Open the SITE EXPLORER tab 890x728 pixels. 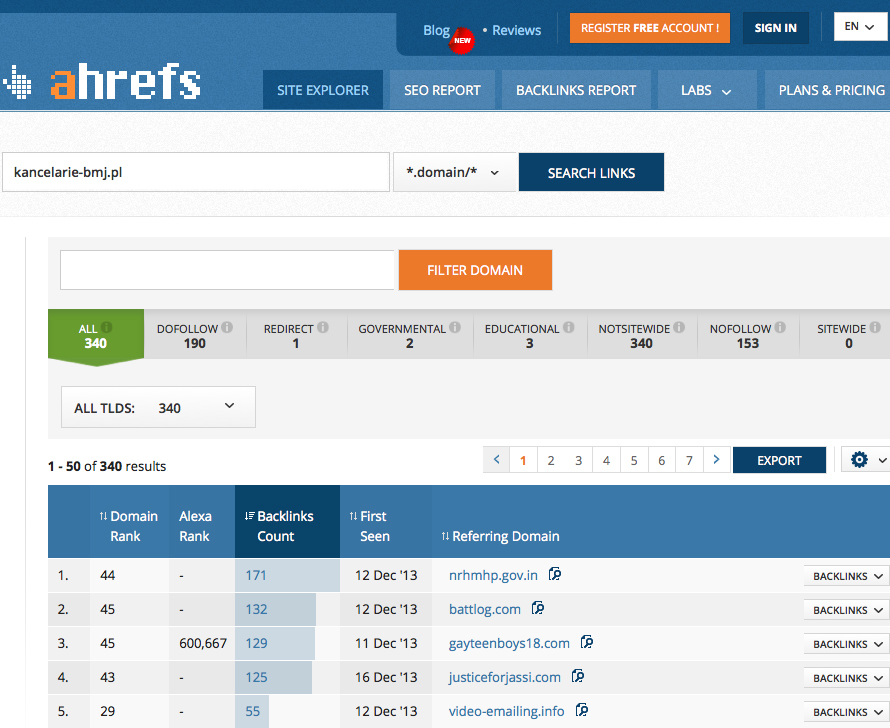(x=323, y=90)
